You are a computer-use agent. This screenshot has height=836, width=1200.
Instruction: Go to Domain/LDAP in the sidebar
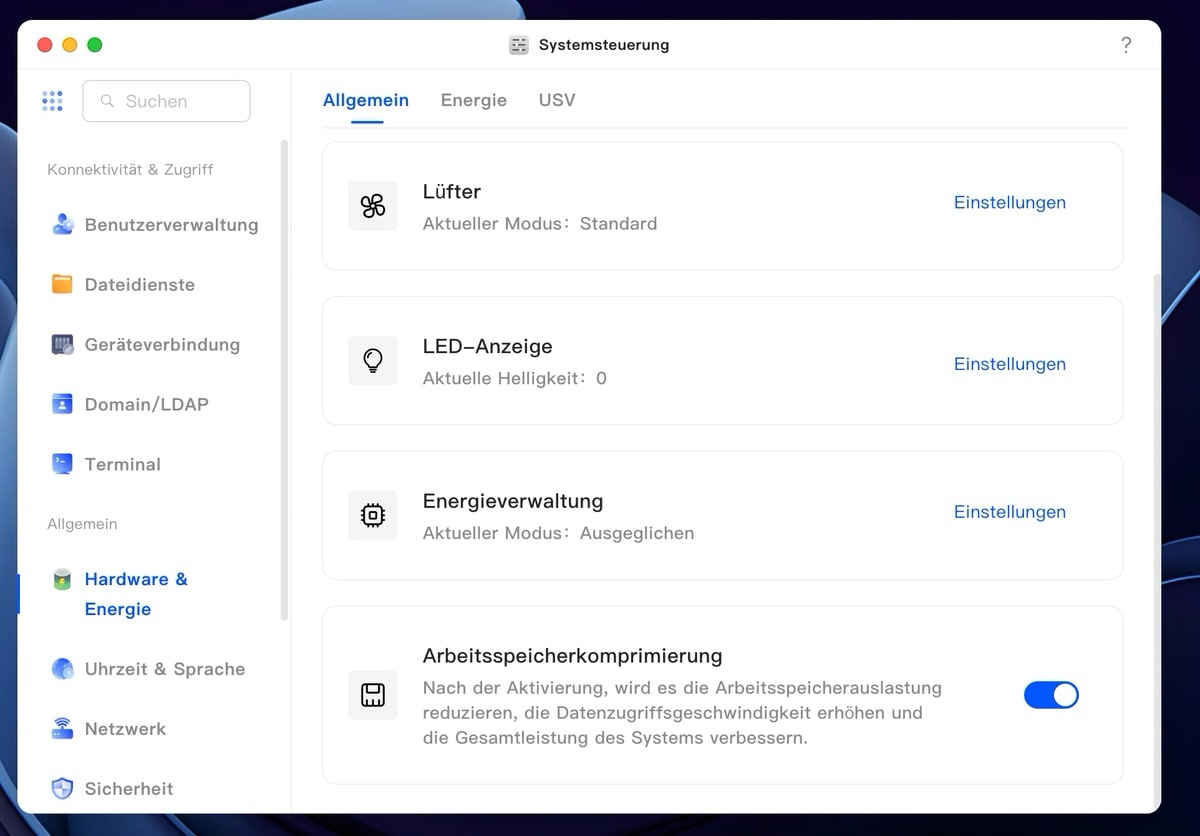(146, 405)
